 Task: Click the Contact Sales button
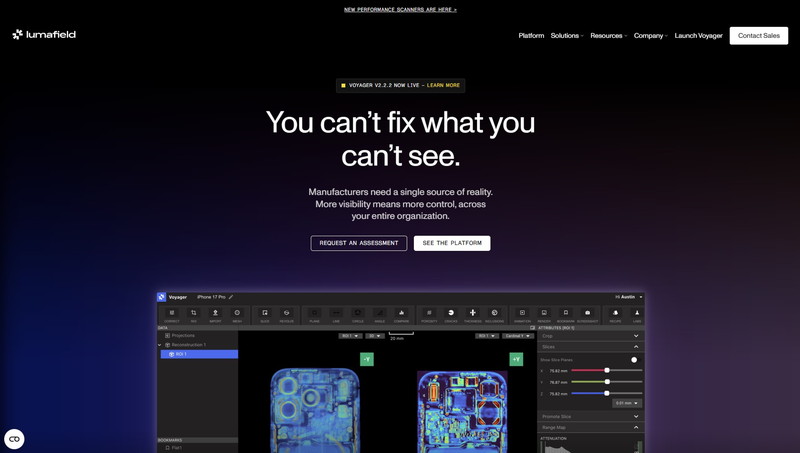(759, 36)
